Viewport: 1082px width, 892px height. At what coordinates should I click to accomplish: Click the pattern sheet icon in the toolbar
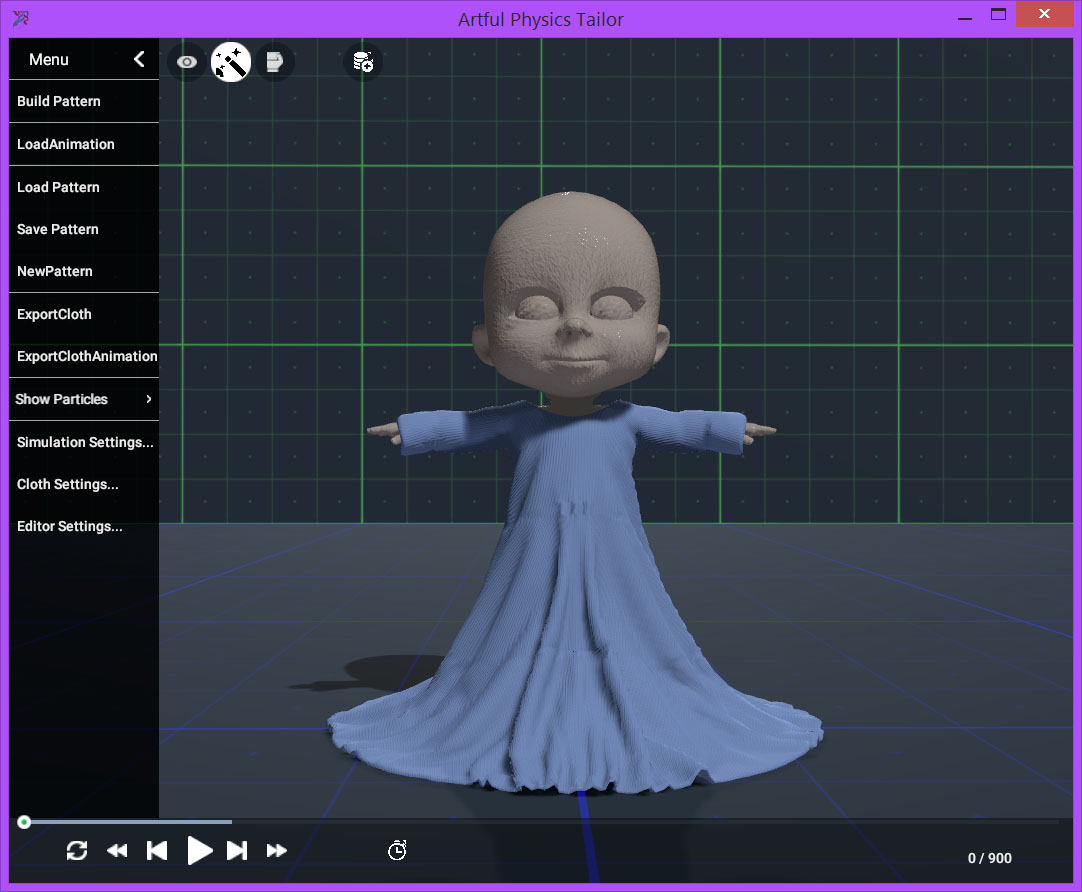pos(275,62)
